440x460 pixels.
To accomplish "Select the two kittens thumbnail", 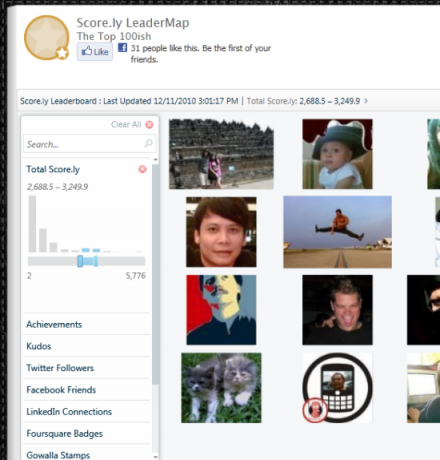I will pyautogui.click(x=221, y=388).
